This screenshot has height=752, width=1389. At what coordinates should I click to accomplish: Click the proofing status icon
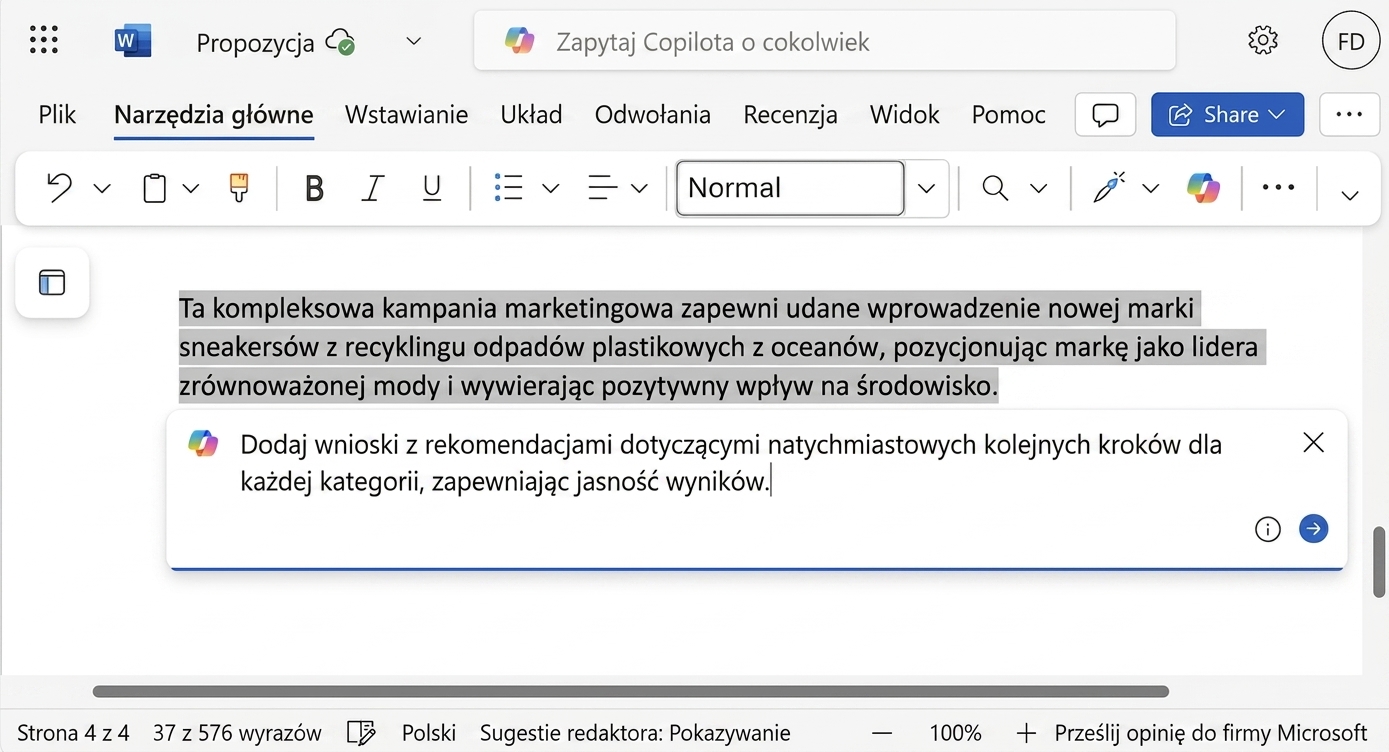pos(361,733)
